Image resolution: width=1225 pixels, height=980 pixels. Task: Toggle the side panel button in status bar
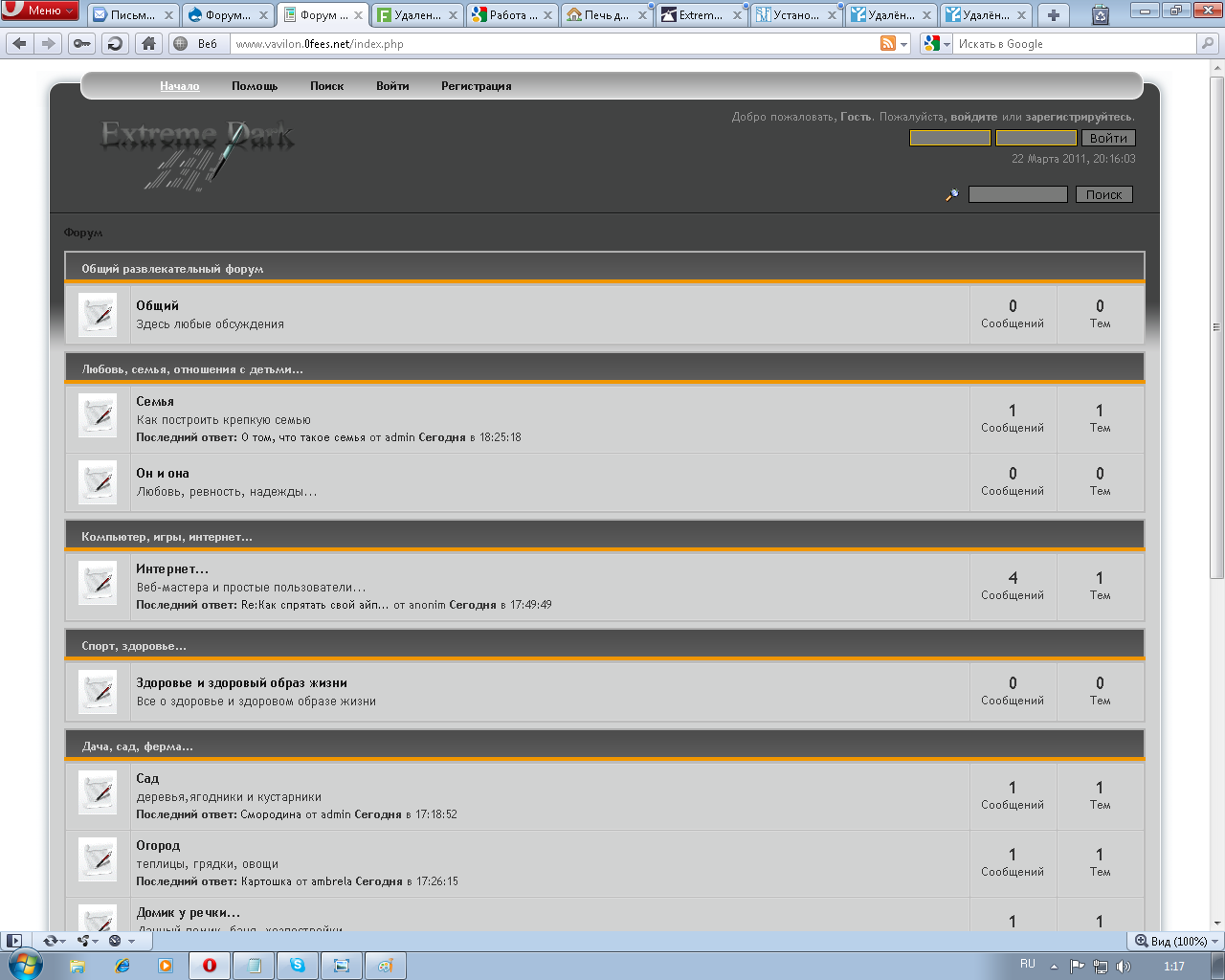point(13,941)
